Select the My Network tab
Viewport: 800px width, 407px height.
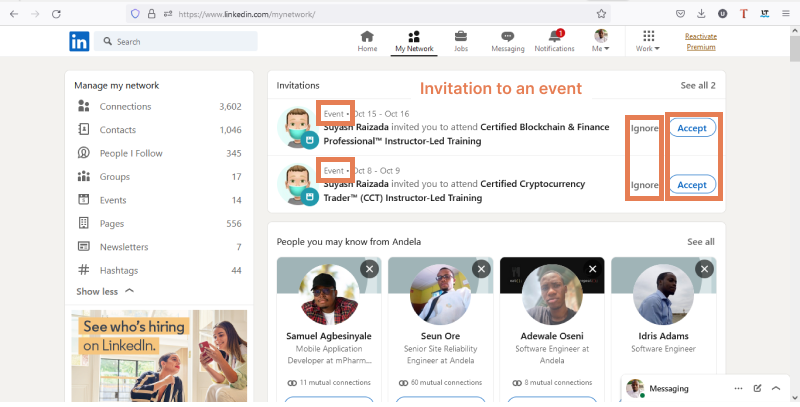pos(414,42)
